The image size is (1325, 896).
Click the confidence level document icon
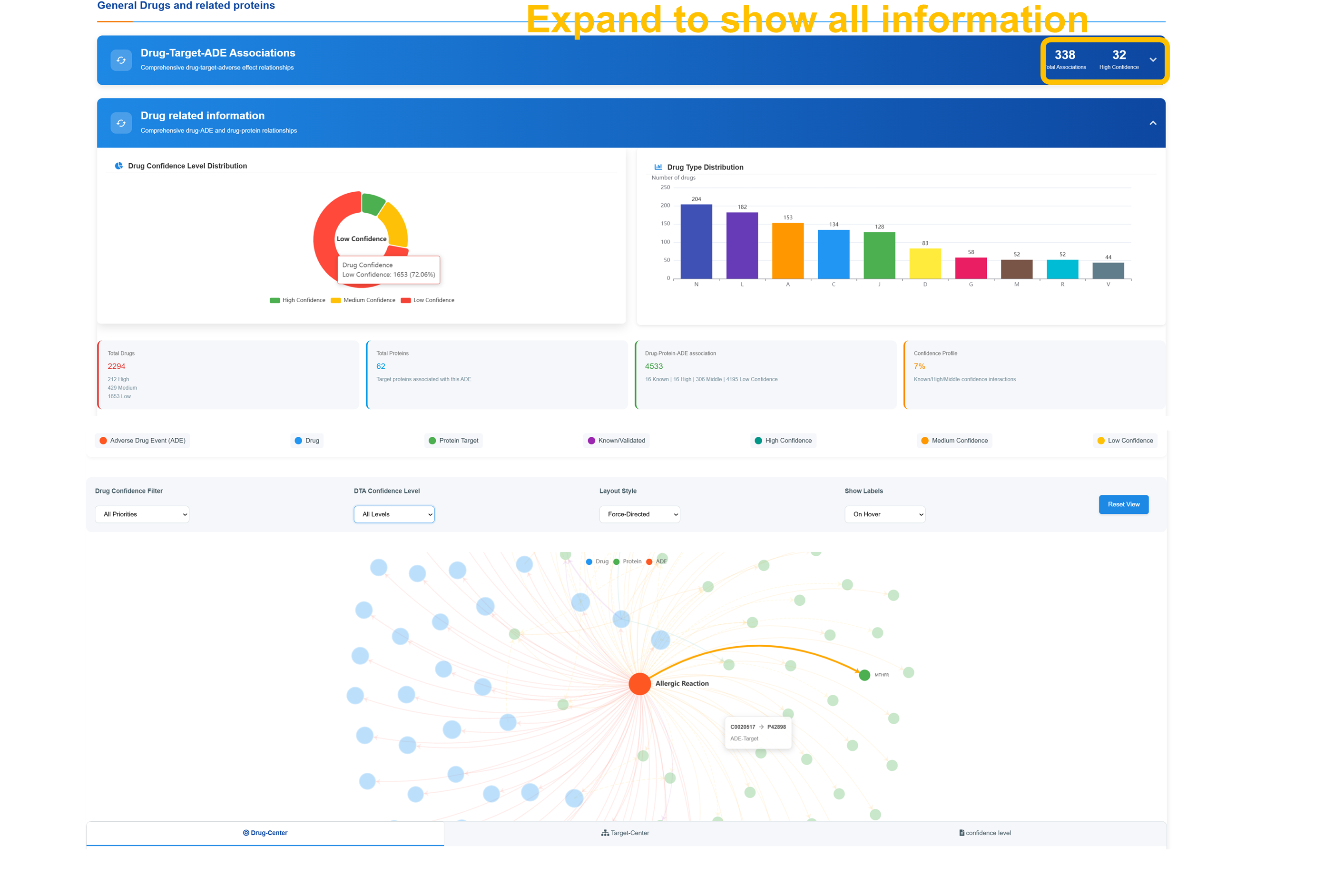[x=961, y=833]
